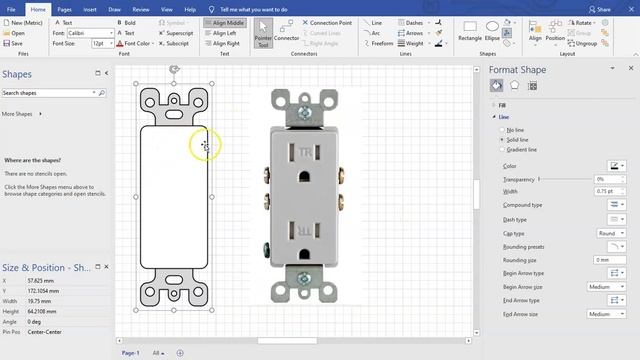This screenshot has height=360, width=640.
Task: Click the outlet photo on canvas
Action: coord(304,196)
